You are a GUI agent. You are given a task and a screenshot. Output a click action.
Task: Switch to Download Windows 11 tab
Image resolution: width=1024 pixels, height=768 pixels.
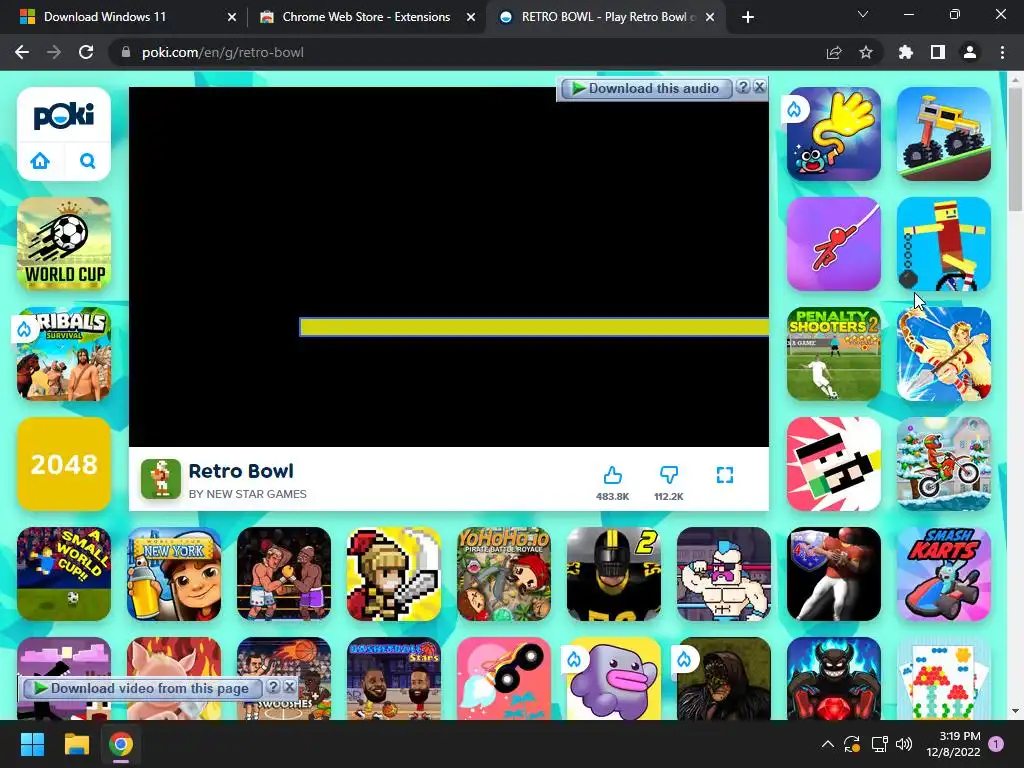(x=127, y=17)
